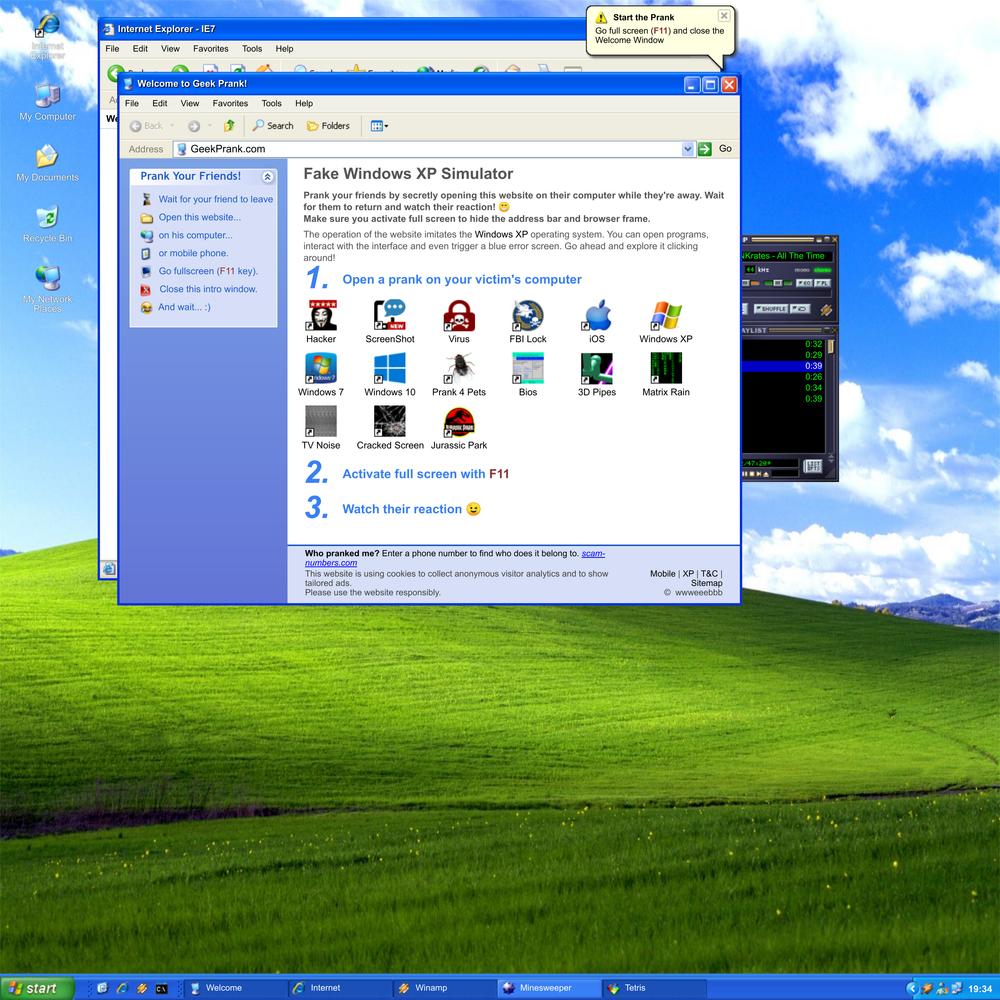Switch to Winamp taskbar button
Viewport: 1000px width, 1000px height.
[x=445, y=988]
